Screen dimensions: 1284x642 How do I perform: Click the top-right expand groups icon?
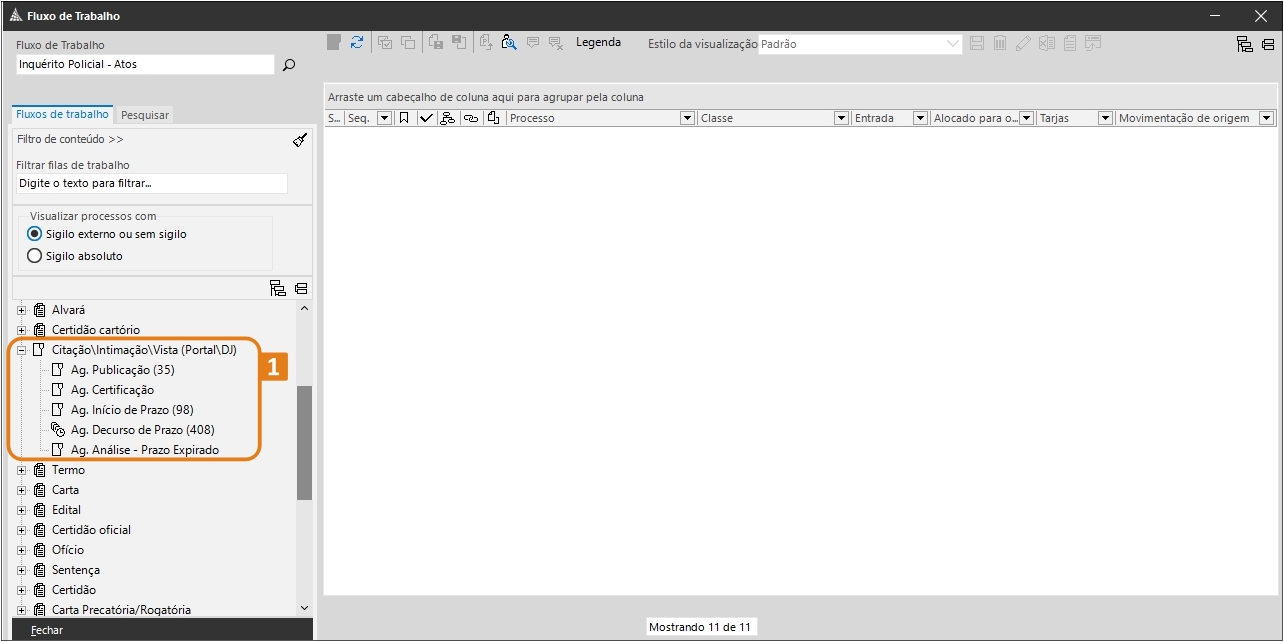1245,44
